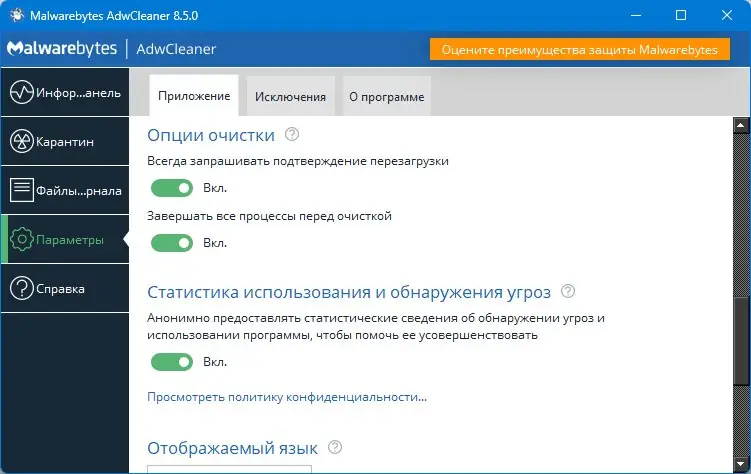This screenshot has width=751, height=474.
Task: Switch to the Исключения tab
Action: point(290,97)
